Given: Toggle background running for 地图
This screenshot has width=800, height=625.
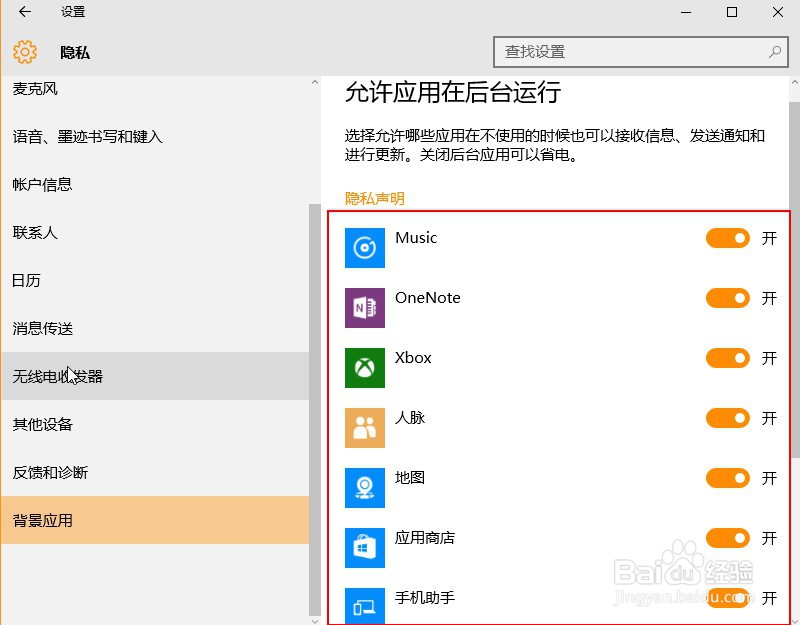Looking at the screenshot, I should click(x=728, y=478).
